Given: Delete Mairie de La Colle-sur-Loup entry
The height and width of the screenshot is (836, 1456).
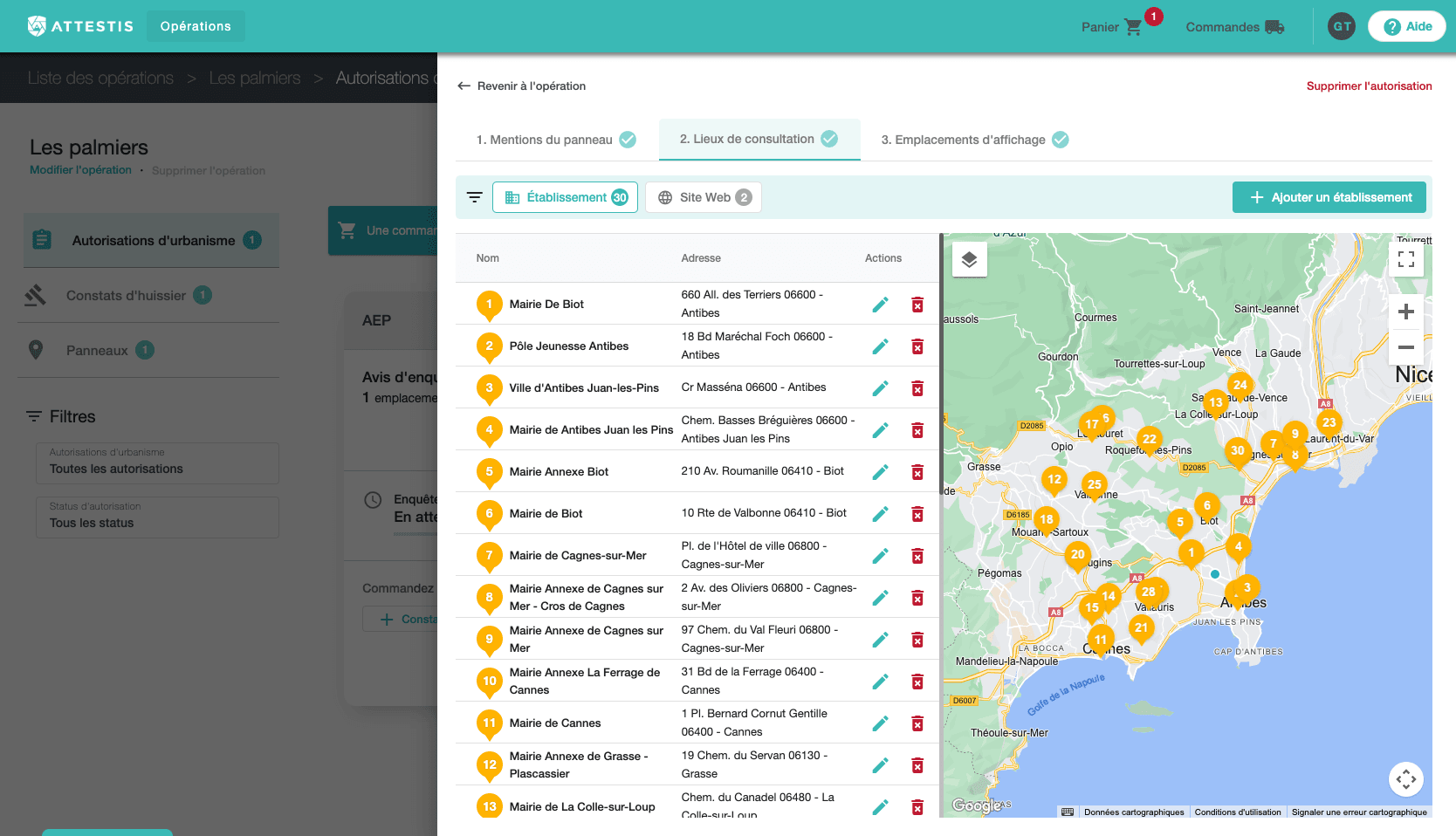Looking at the screenshot, I should tap(917, 807).
